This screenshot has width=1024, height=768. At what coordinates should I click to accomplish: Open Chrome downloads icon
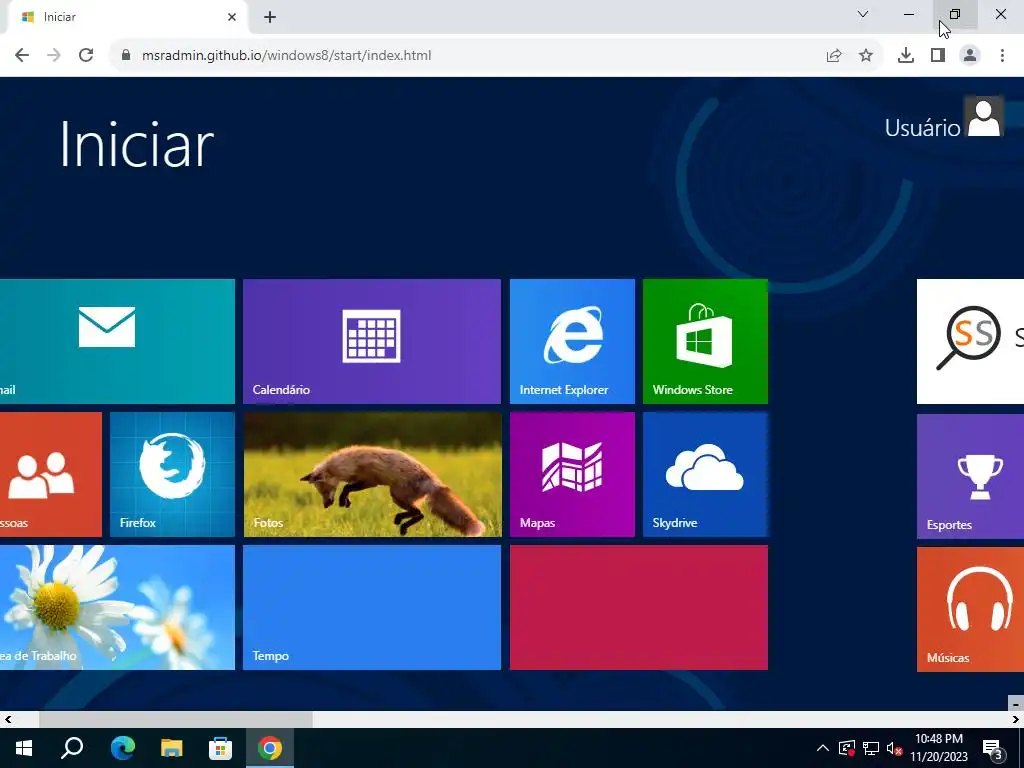[x=906, y=56]
